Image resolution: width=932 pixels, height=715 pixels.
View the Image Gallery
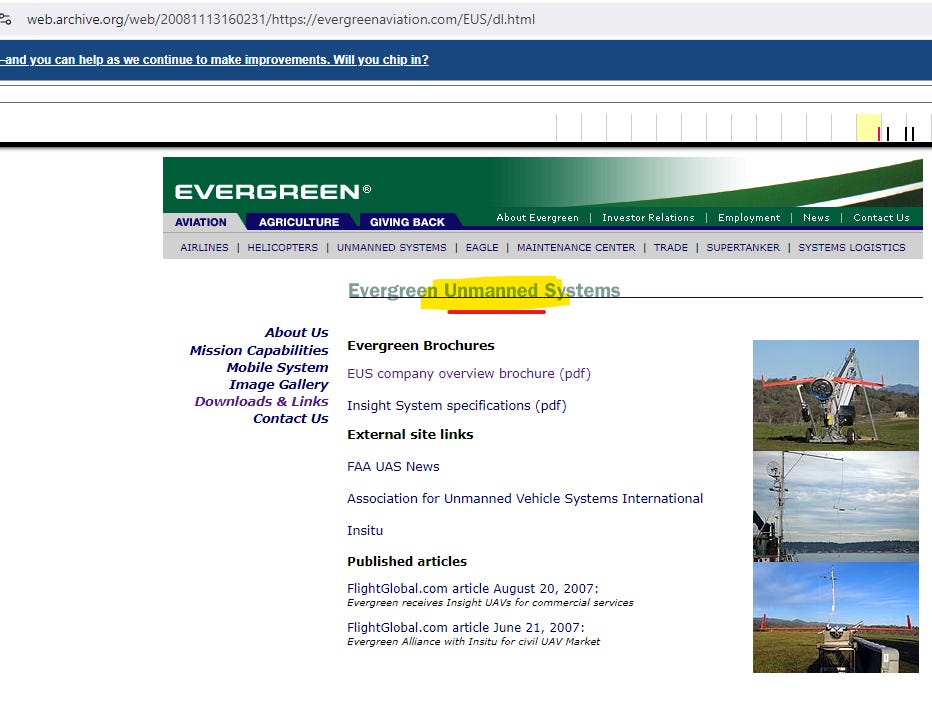[278, 385]
